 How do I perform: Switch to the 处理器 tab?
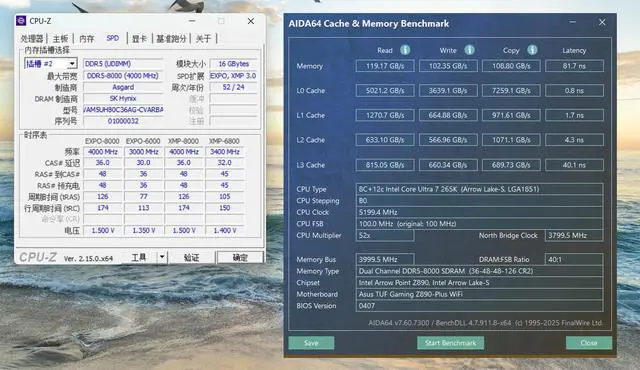(x=32, y=39)
